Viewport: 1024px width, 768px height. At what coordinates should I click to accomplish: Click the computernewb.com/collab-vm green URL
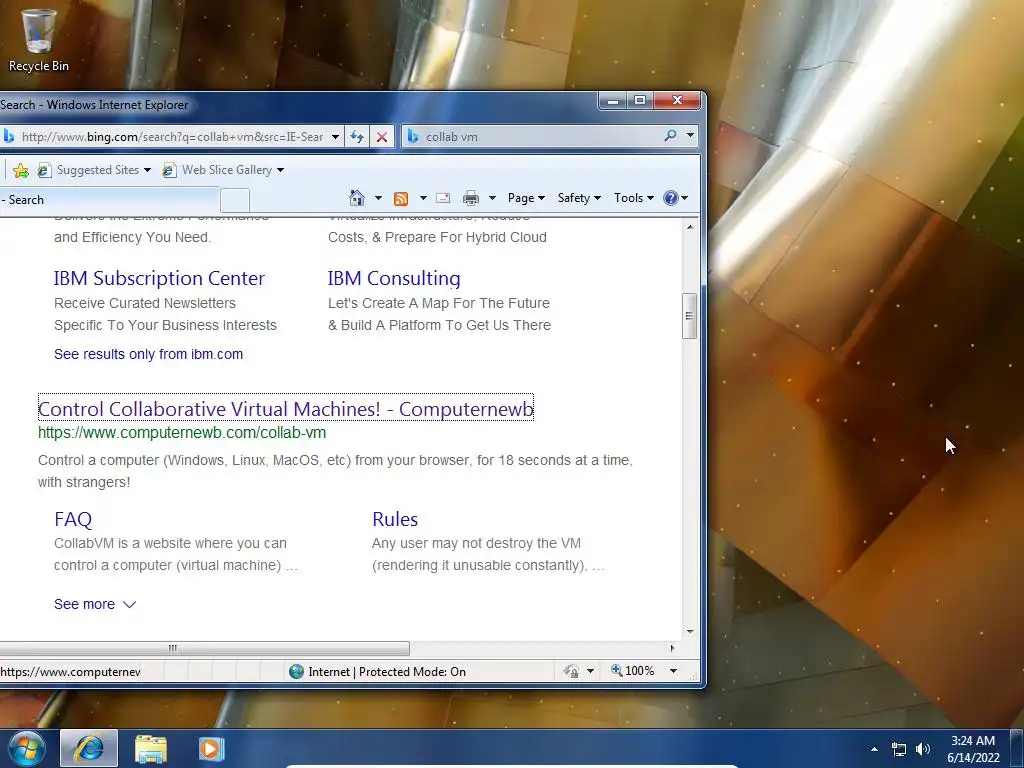(x=182, y=433)
